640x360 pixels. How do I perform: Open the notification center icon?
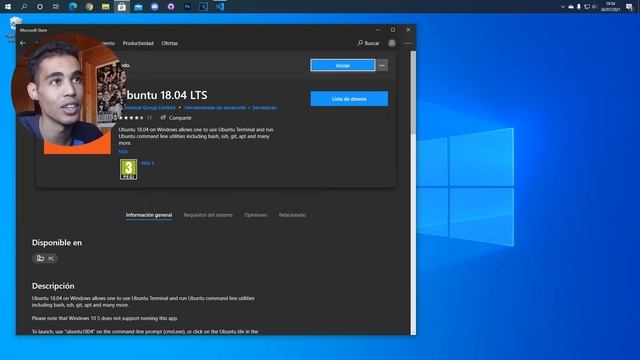pyautogui.click(x=629, y=7)
